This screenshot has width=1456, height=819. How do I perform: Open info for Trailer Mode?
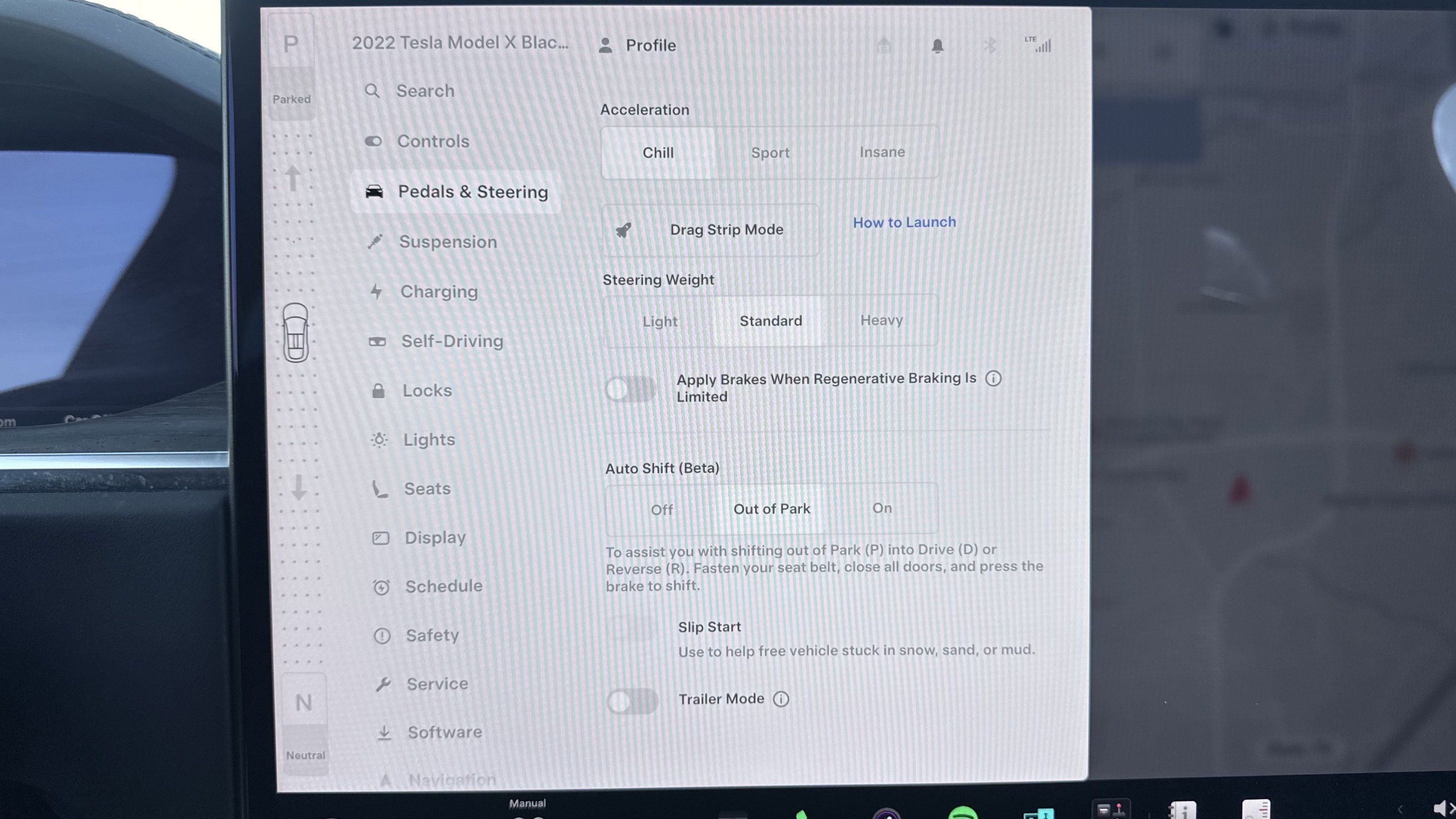click(780, 699)
